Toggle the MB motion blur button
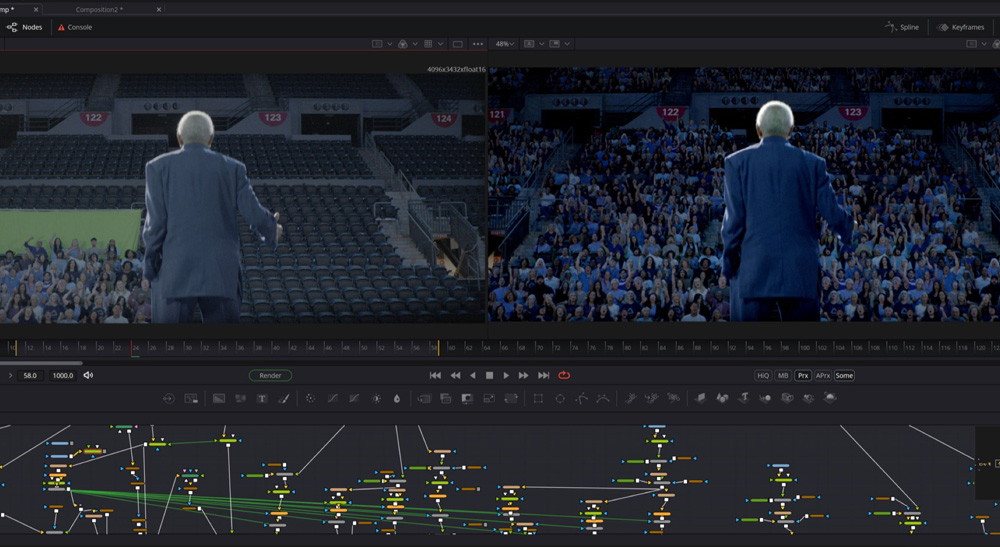The width and height of the screenshot is (1000, 547). pyautogui.click(x=783, y=375)
